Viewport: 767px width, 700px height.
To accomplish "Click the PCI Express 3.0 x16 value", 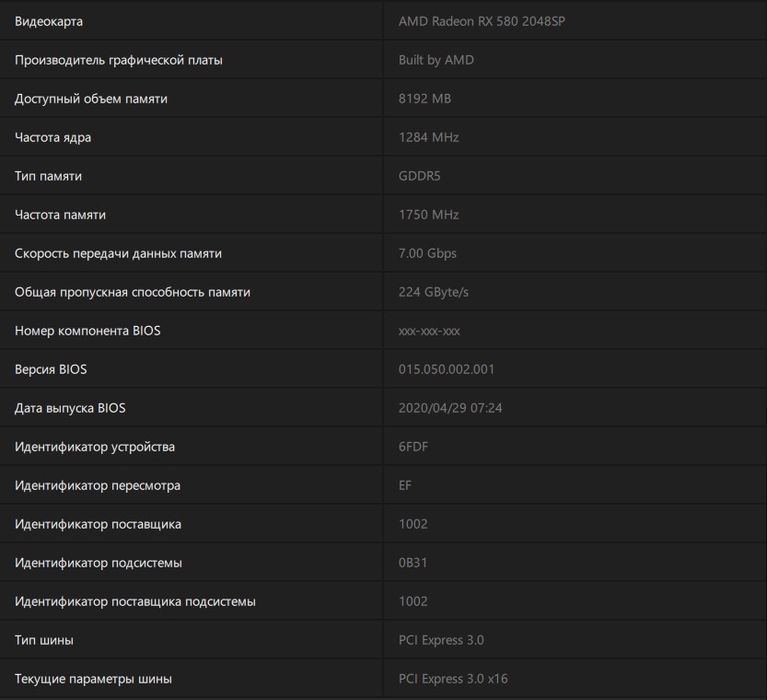I will point(453,679).
